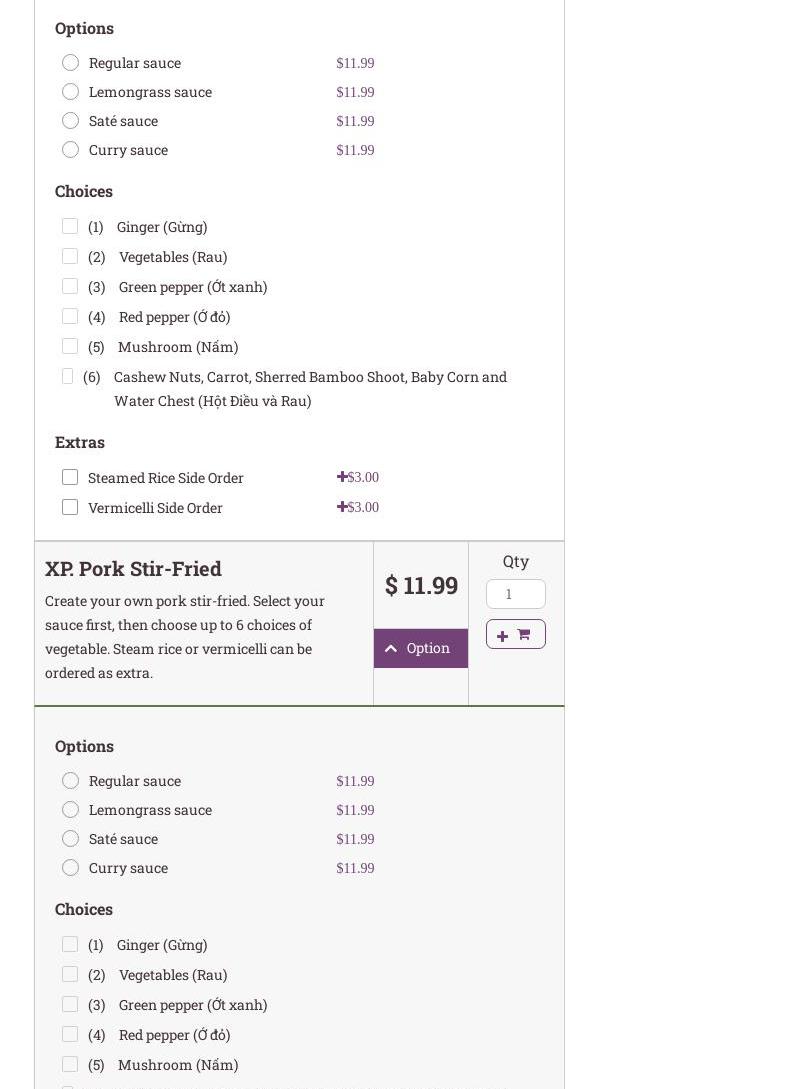Check Ginger (Gừng) under XP. Pork Stir-Fried
Screen dimensions: 785x1089
coord(70,945)
